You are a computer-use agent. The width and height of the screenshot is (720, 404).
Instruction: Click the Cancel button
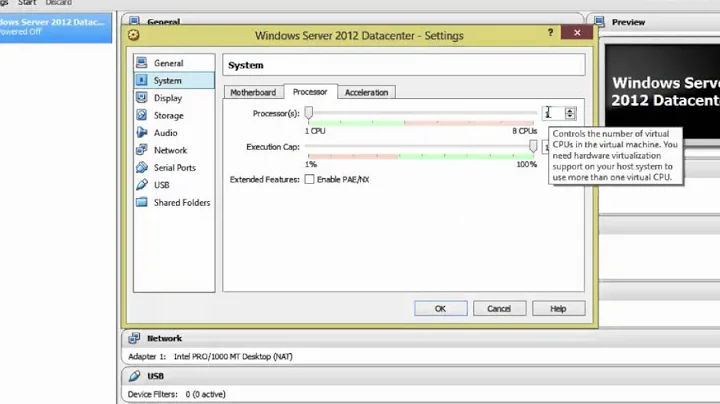(x=499, y=309)
